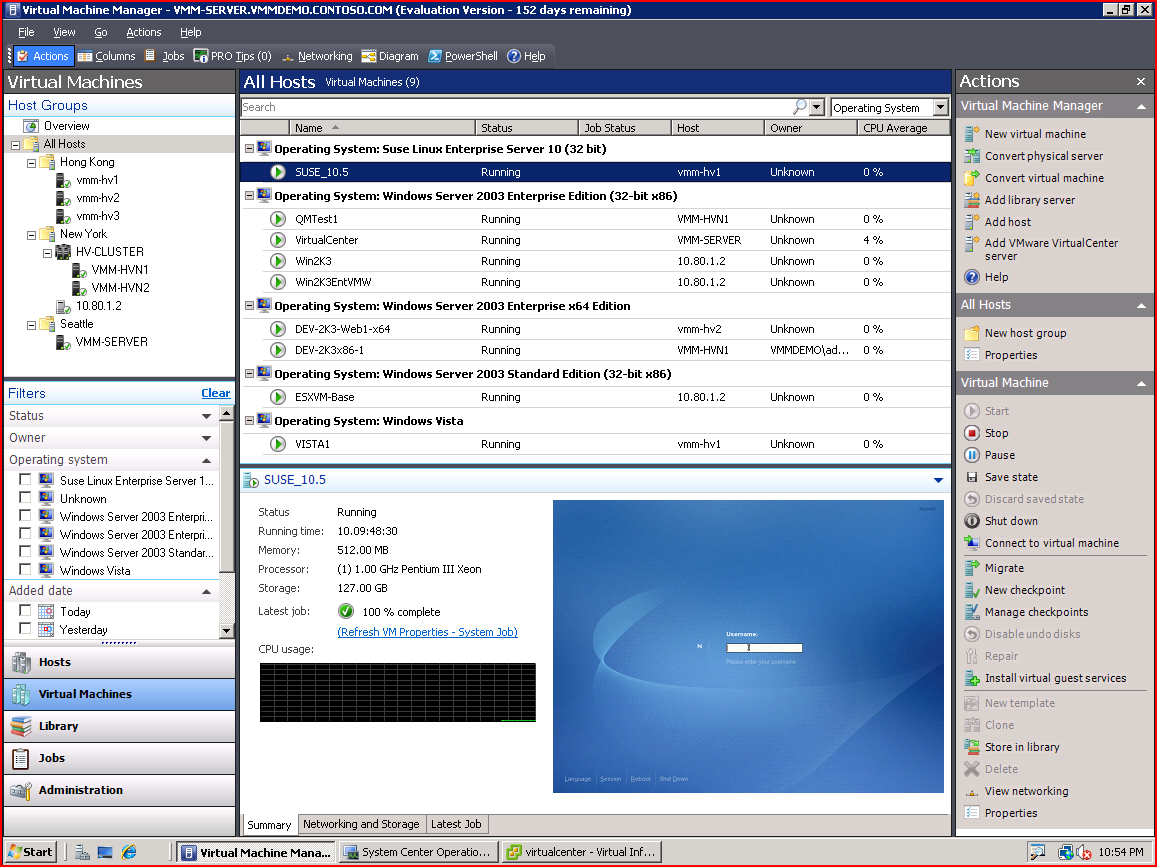Open Networking from the toolbar
1157x867 pixels.
tap(317, 56)
